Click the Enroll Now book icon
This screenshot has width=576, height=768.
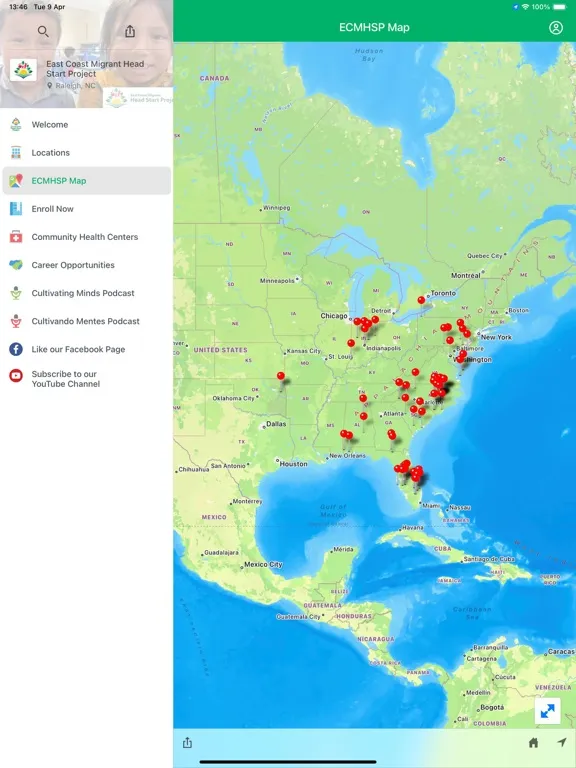[16, 209]
